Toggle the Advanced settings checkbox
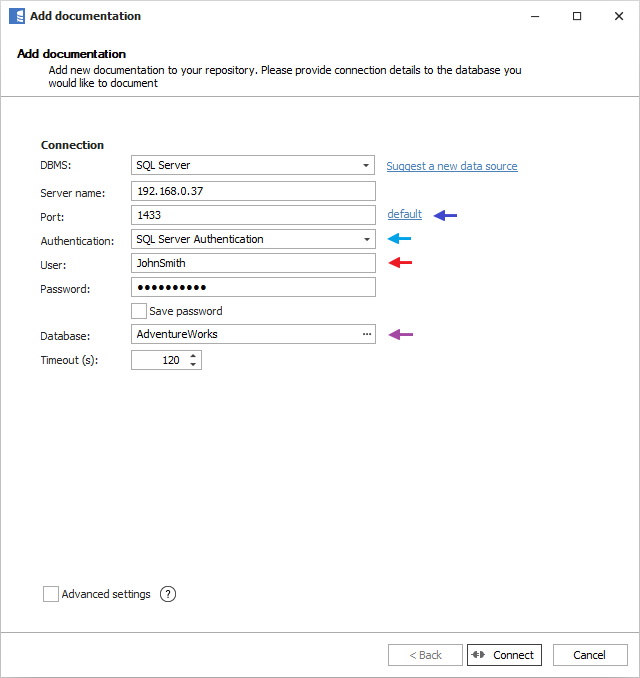The height and width of the screenshot is (678, 640). 51,594
